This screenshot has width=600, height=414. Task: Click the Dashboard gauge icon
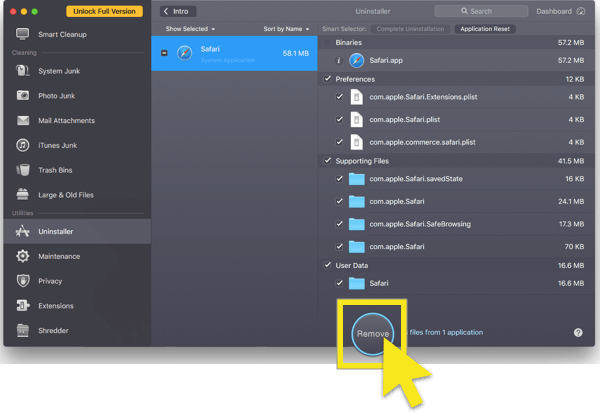click(x=581, y=11)
